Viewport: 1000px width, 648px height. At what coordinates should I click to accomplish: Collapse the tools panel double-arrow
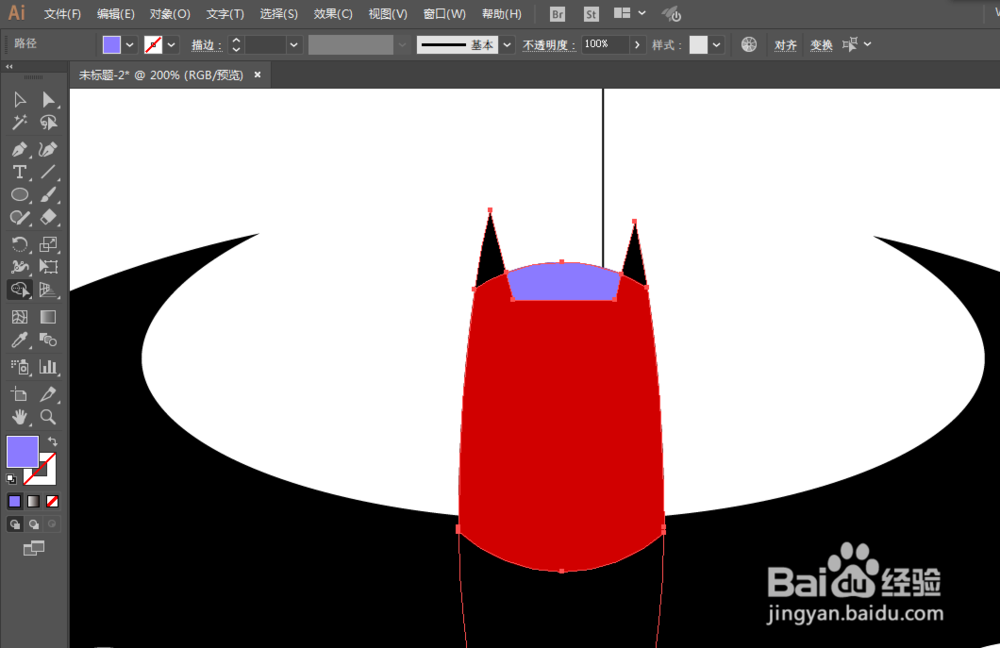tap(9, 66)
